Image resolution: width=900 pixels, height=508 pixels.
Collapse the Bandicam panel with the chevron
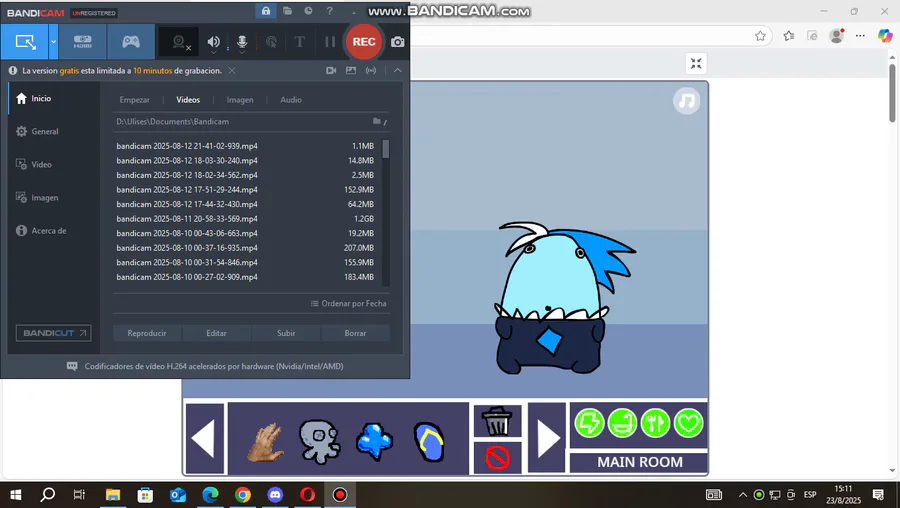coord(397,71)
